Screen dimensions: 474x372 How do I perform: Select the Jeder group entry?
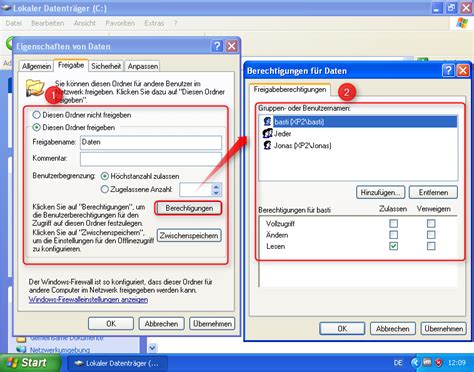(282, 134)
